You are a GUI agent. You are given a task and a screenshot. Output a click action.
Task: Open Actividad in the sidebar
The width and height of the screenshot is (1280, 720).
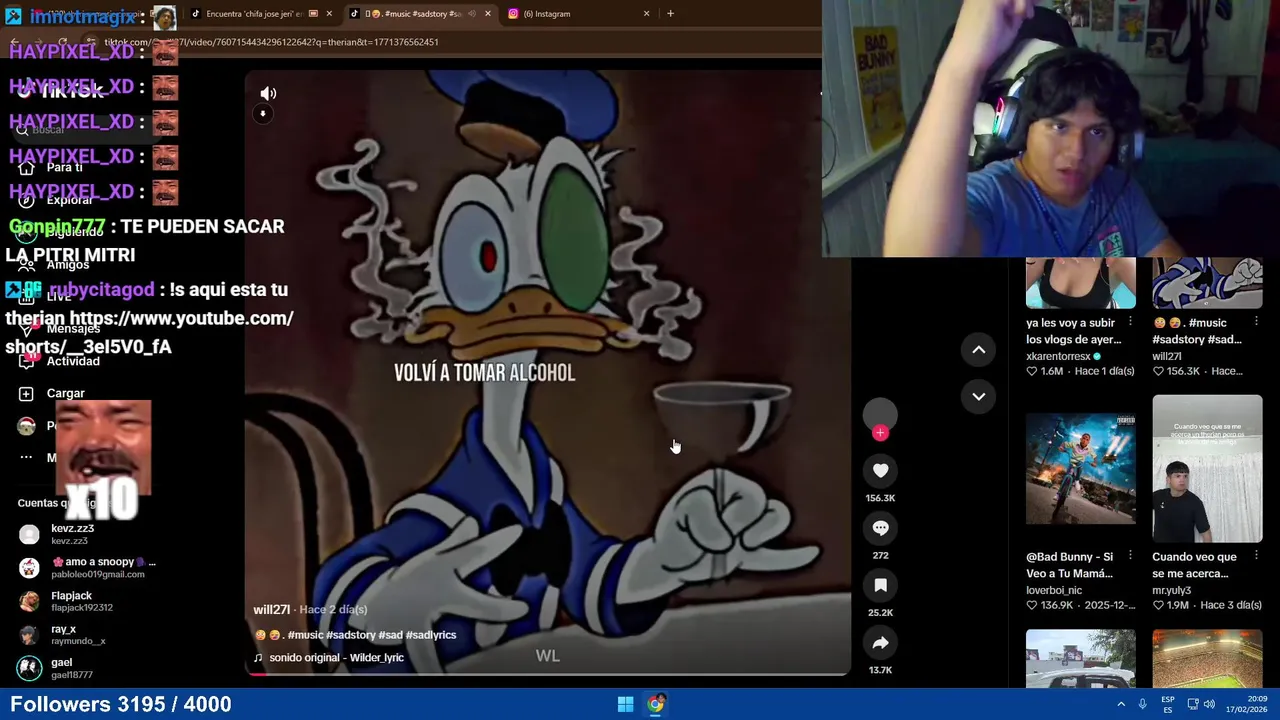point(73,361)
